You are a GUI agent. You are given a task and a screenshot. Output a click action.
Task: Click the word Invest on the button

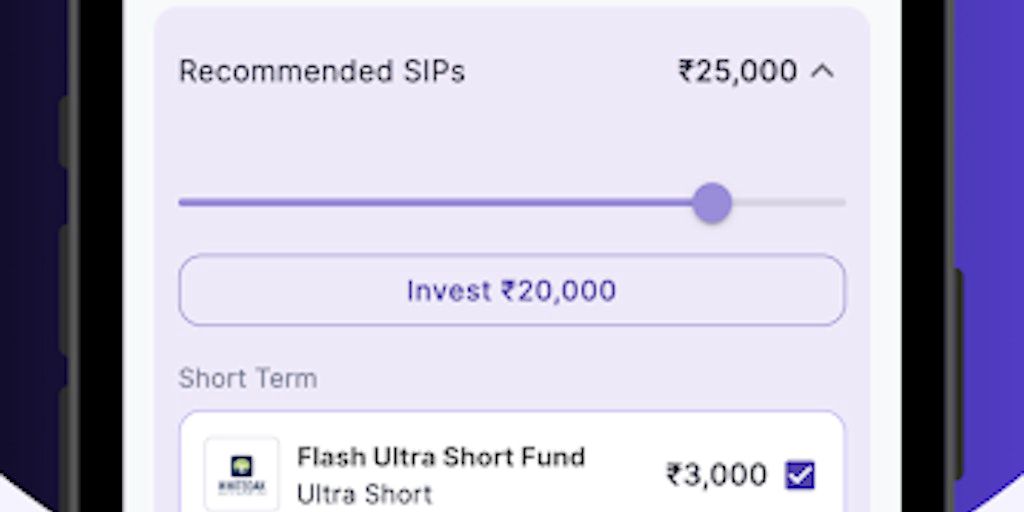tap(449, 291)
